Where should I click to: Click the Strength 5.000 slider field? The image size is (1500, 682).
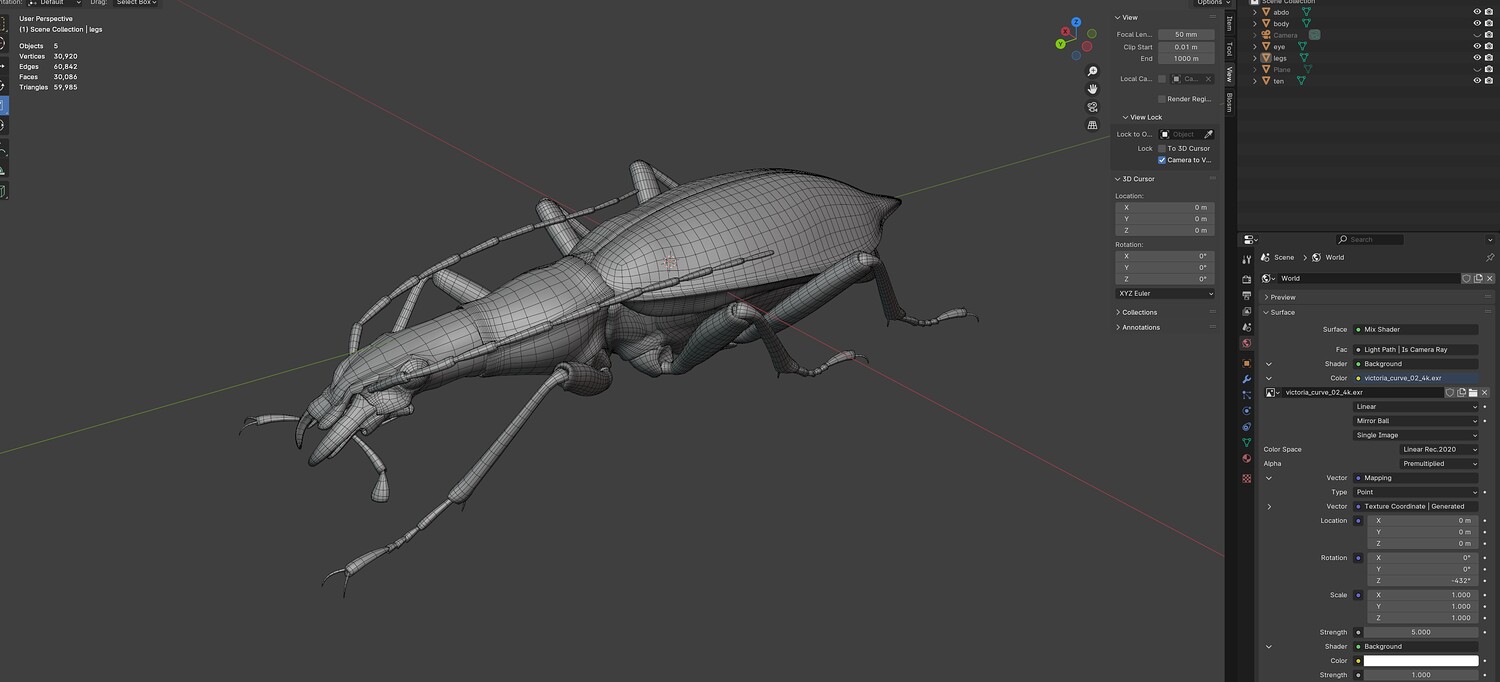click(1421, 632)
